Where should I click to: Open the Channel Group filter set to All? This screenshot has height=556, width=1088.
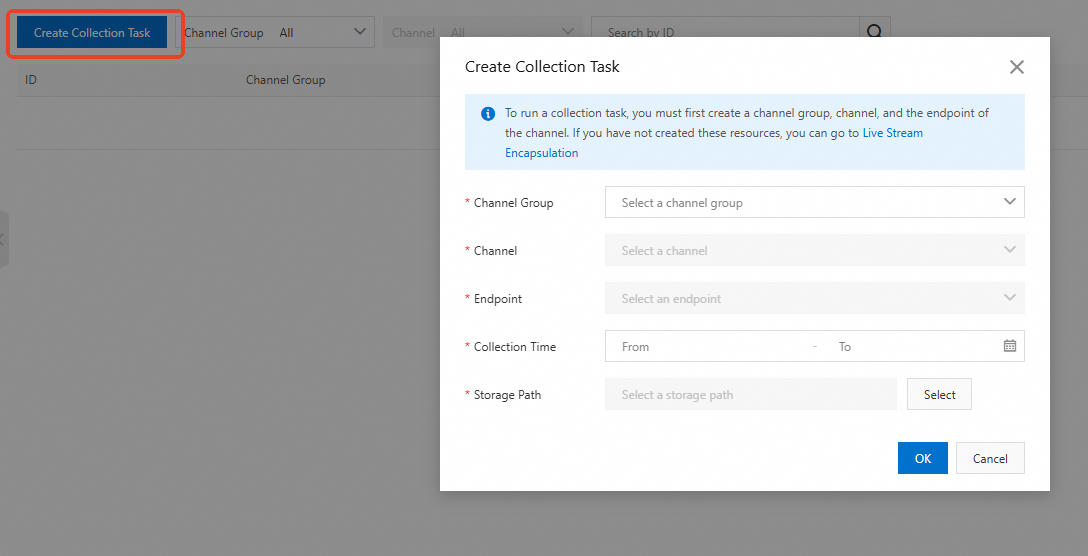tap(277, 33)
